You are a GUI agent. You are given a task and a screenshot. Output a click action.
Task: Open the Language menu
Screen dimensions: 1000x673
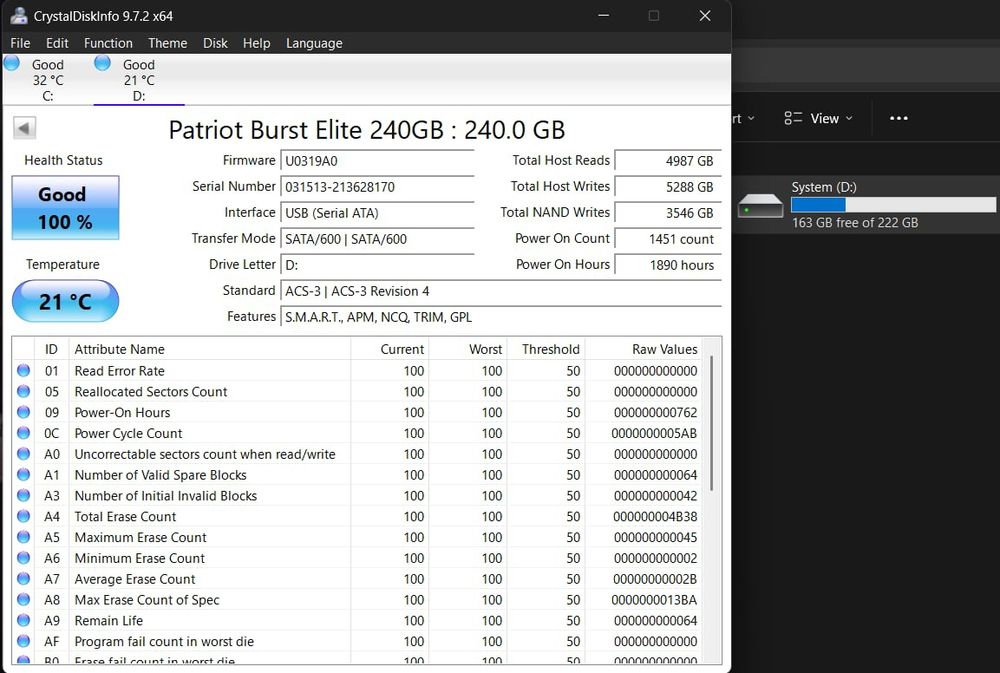pyautogui.click(x=314, y=43)
